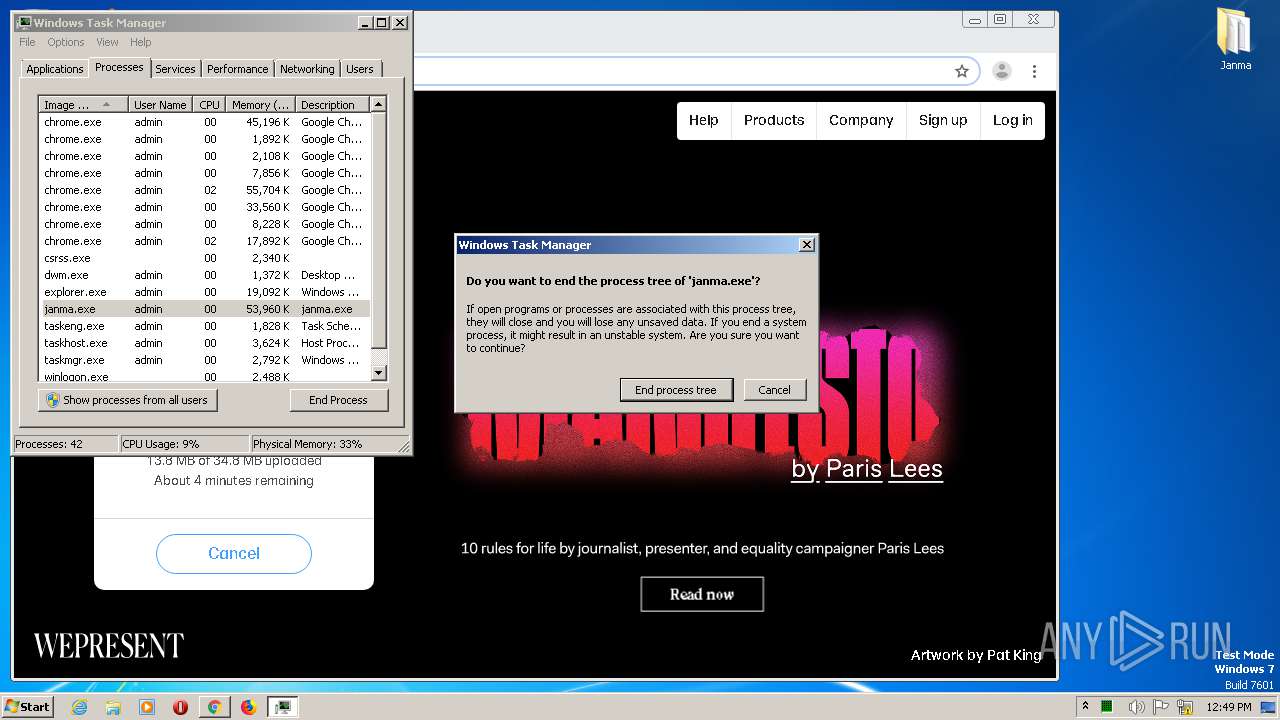
Task: Open Task Manager File menu
Action: (27, 42)
